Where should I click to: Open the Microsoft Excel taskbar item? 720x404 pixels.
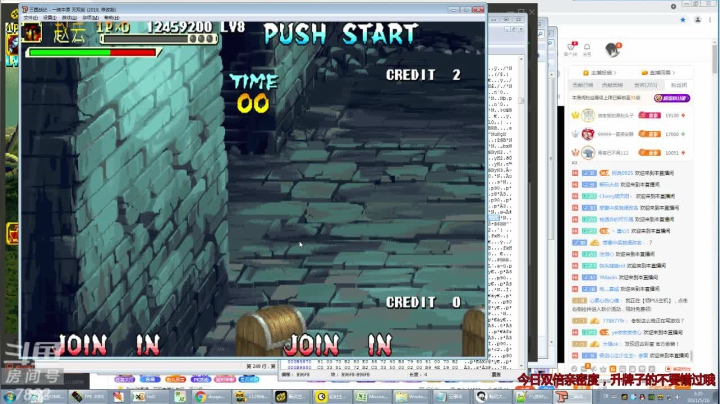pos(372,396)
